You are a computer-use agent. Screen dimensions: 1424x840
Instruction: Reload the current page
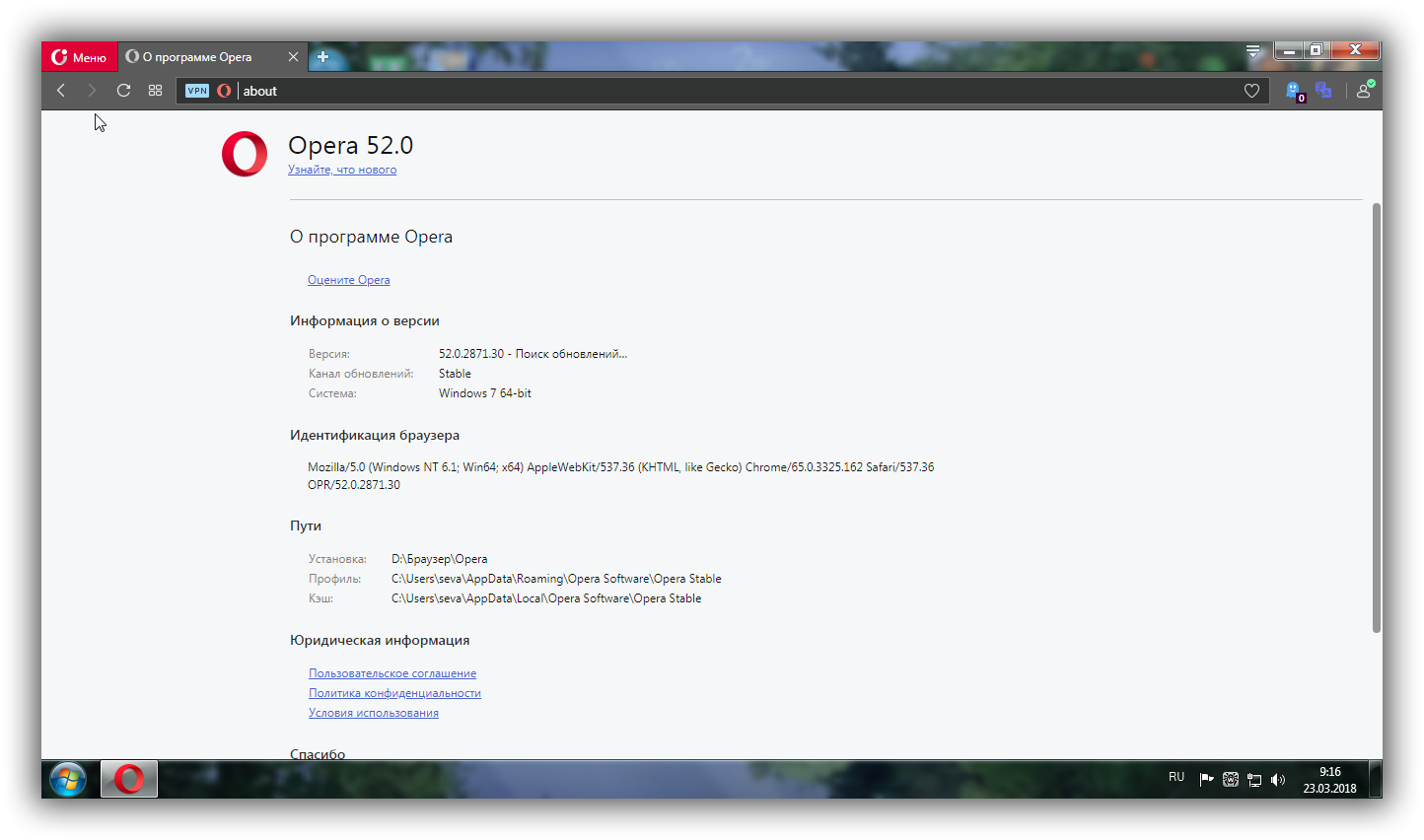pyautogui.click(x=123, y=91)
